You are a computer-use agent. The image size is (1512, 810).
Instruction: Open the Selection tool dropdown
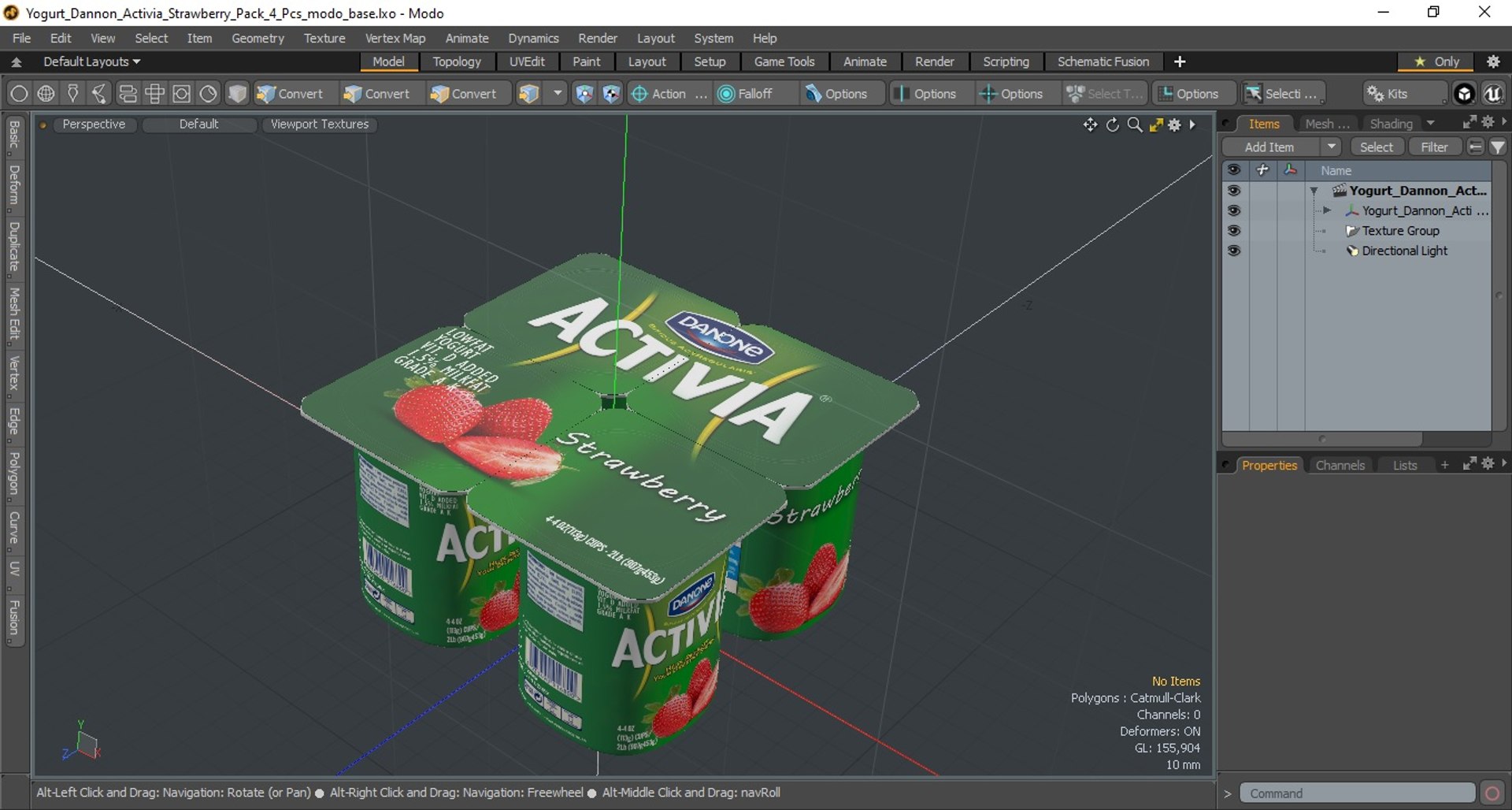click(1282, 94)
